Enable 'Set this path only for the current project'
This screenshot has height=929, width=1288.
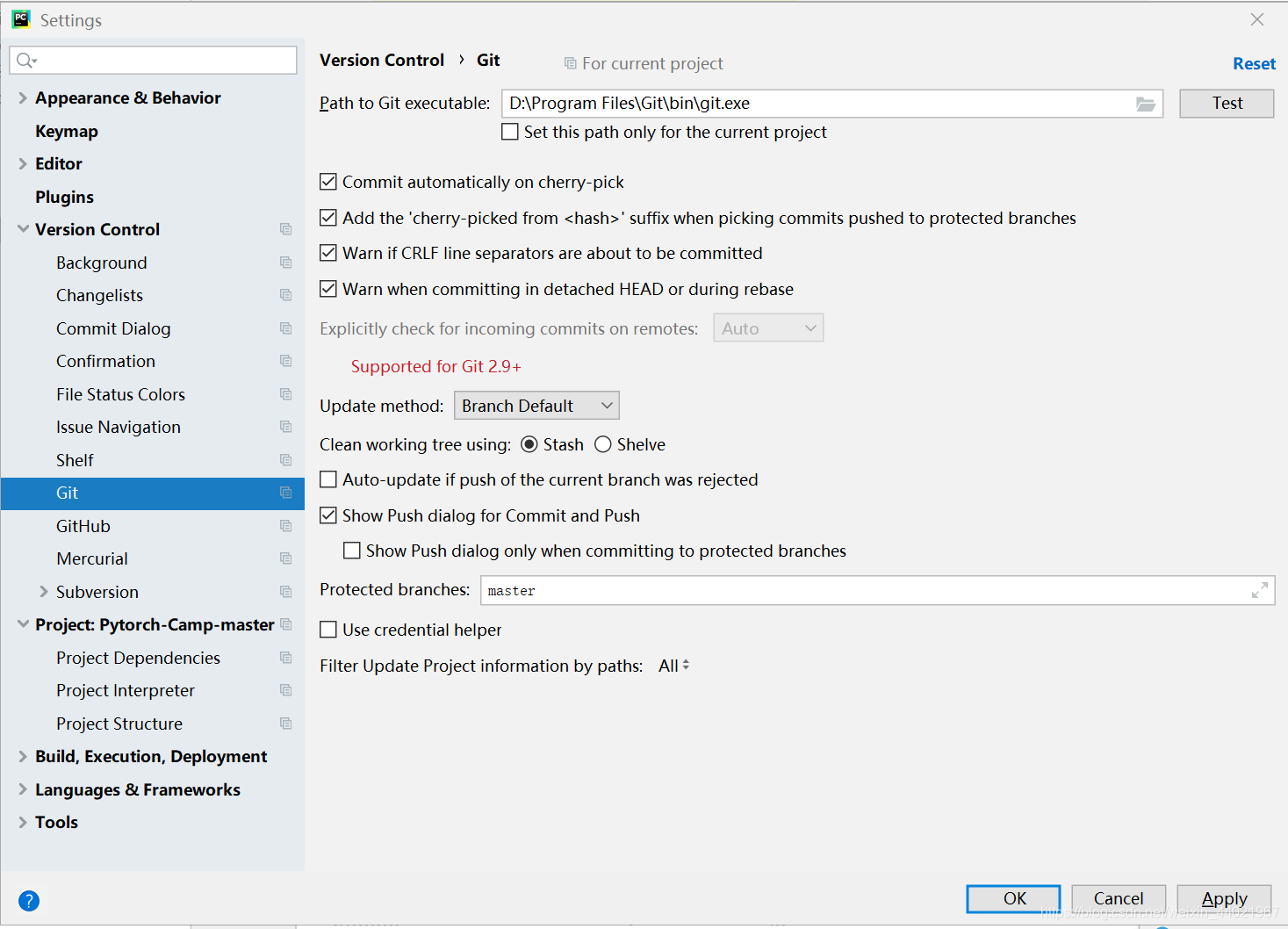pyautogui.click(x=510, y=132)
